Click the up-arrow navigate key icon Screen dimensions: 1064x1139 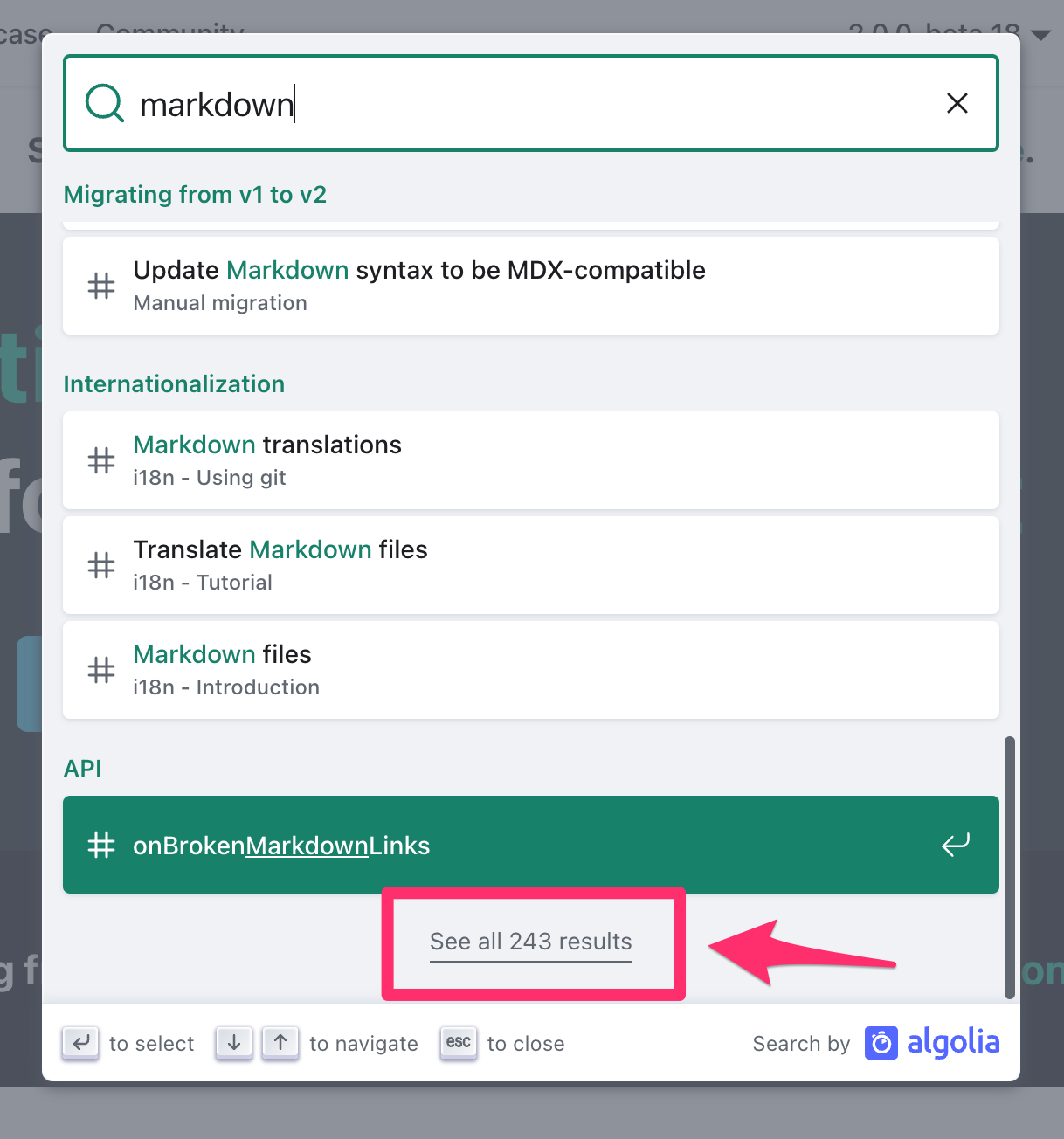(x=280, y=1042)
